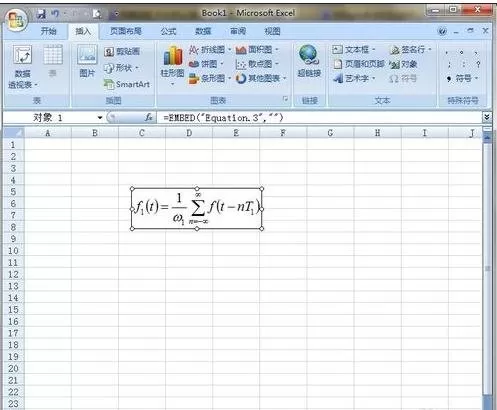Open the View (视图) tab
Image resolution: width=497 pixels, height=410 pixels.
click(x=272, y=31)
